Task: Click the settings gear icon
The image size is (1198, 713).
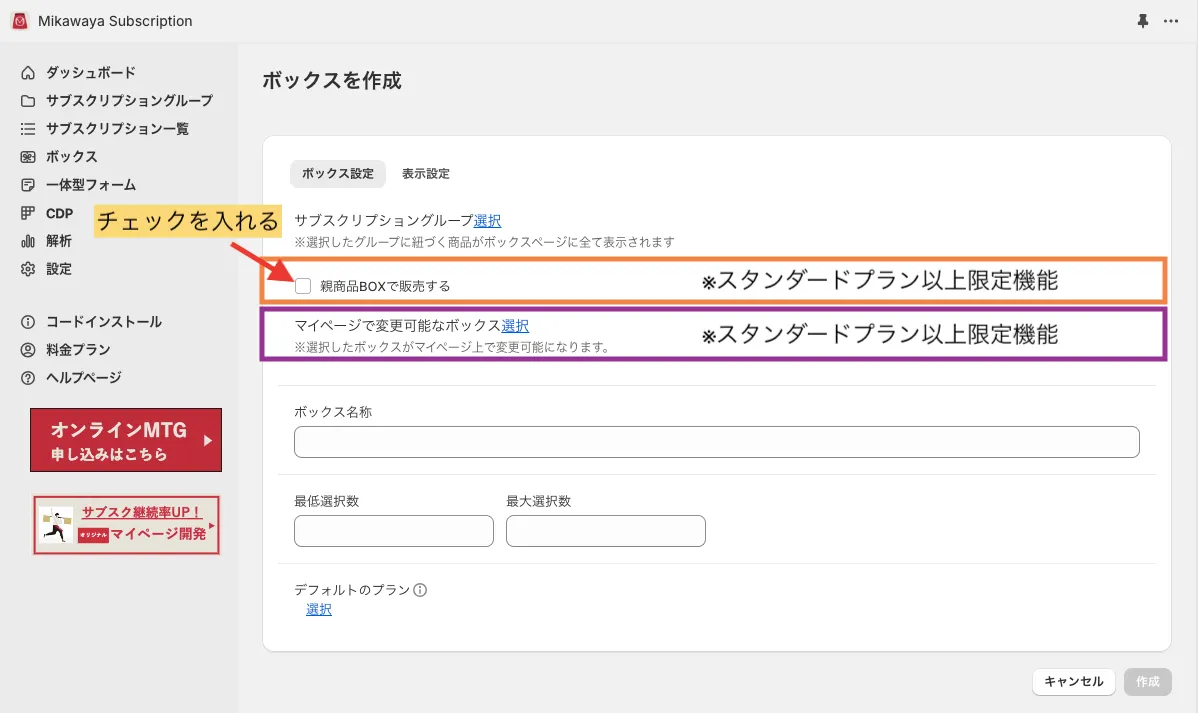Action: click(x=28, y=269)
